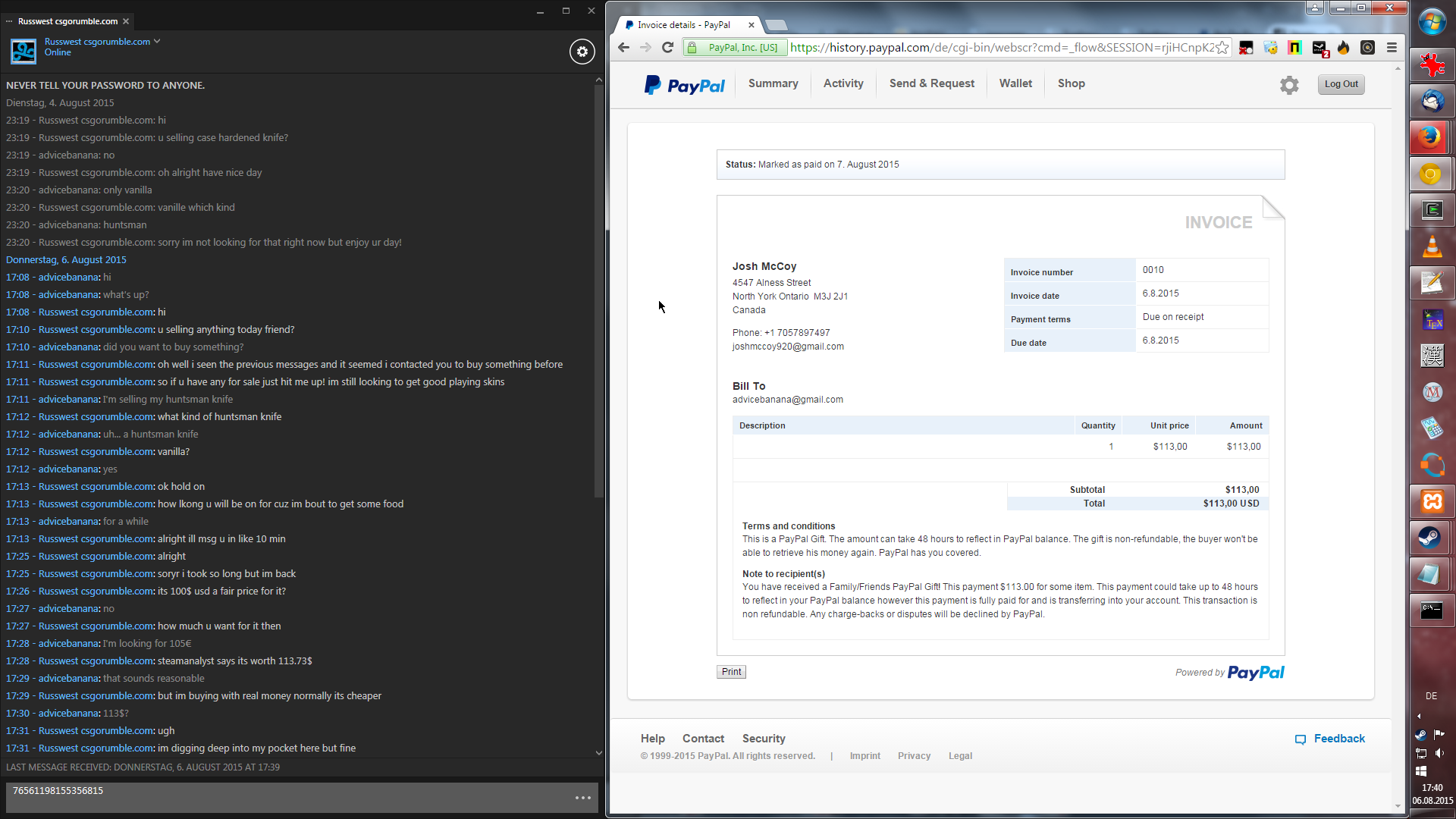Click the chat options ellipsis button
1456x819 pixels.
click(x=582, y=798)
